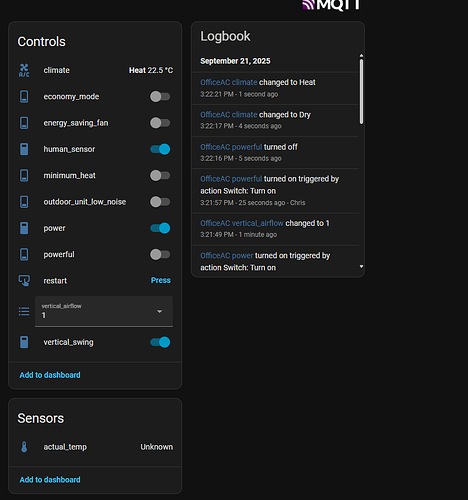Image resolution: width=468 pixels, height=500 pixels.
Task: Open the vertical_airflow dropdown
Action: 104,311
